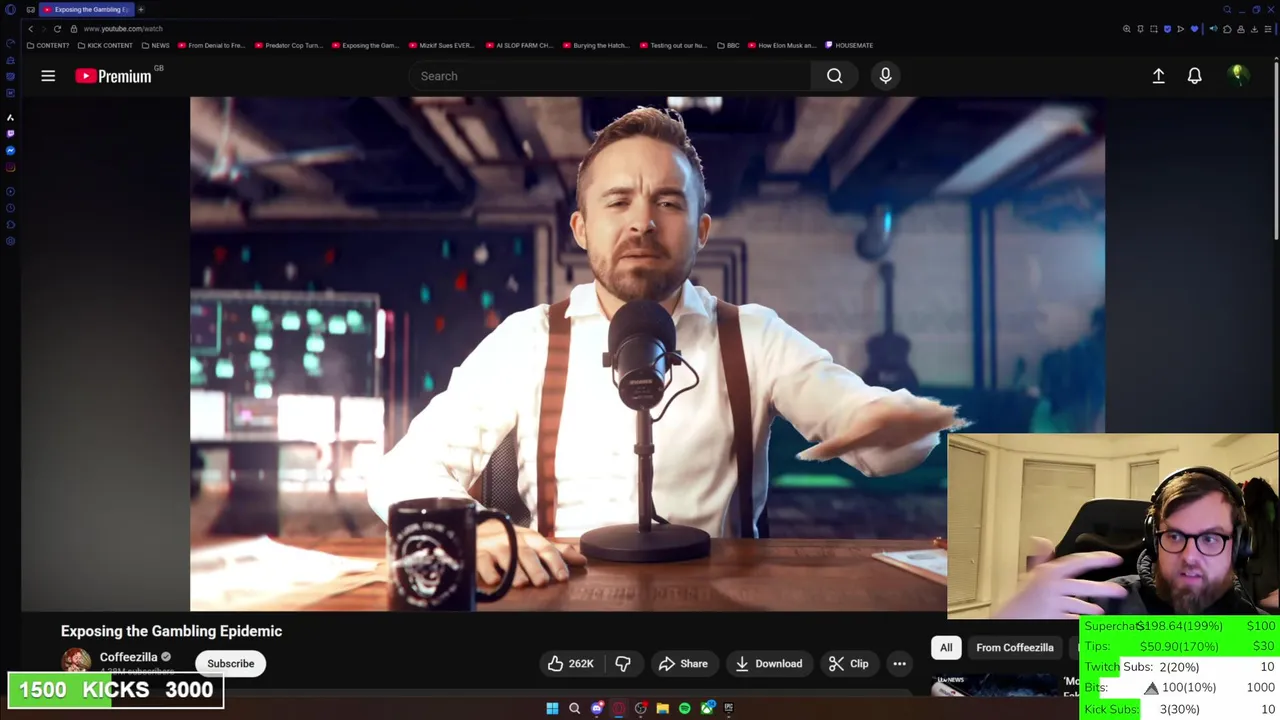1280x720 pixels.
Task: Open bookmark Predator Cop Turn...
Action: (x=289, y=45)
